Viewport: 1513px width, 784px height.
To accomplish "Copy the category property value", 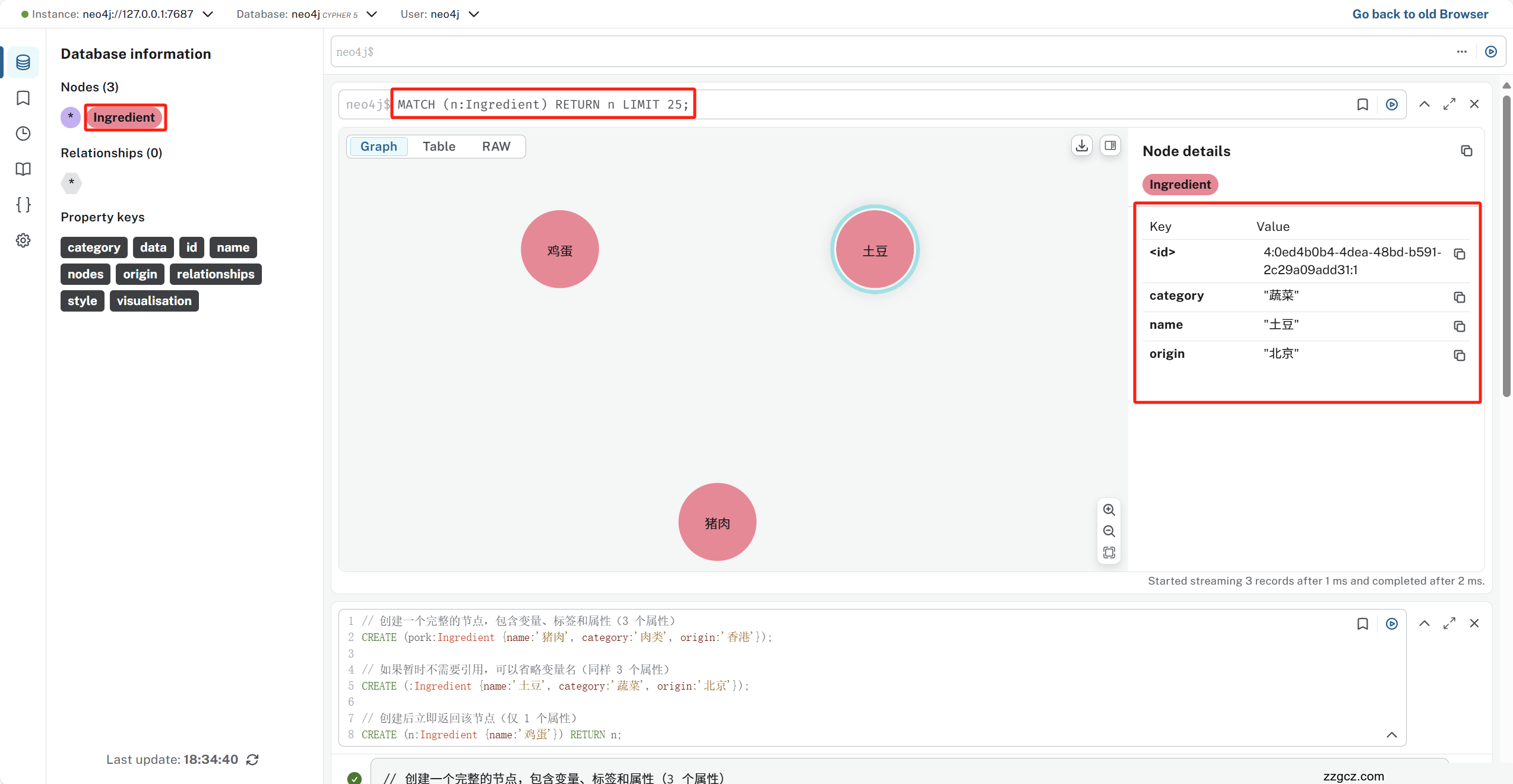I will point(1459,297).
